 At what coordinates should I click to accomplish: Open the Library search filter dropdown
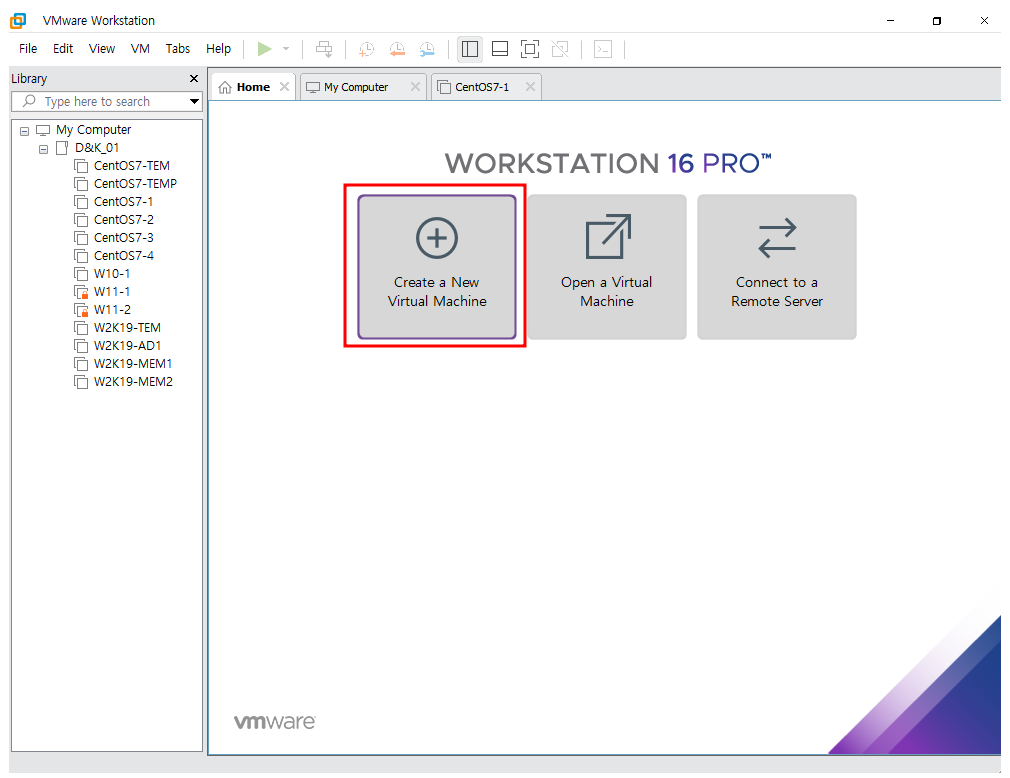tap(194, 102)
